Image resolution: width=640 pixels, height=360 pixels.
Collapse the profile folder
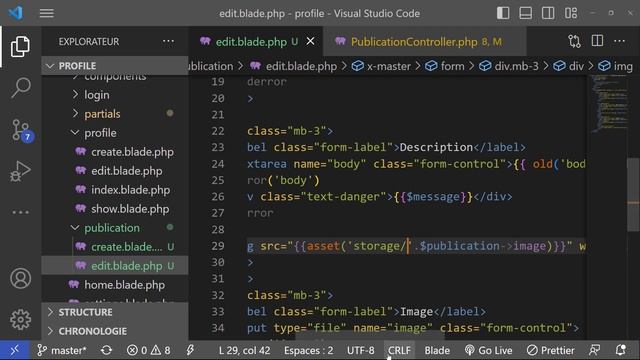[x=114, y=133]
